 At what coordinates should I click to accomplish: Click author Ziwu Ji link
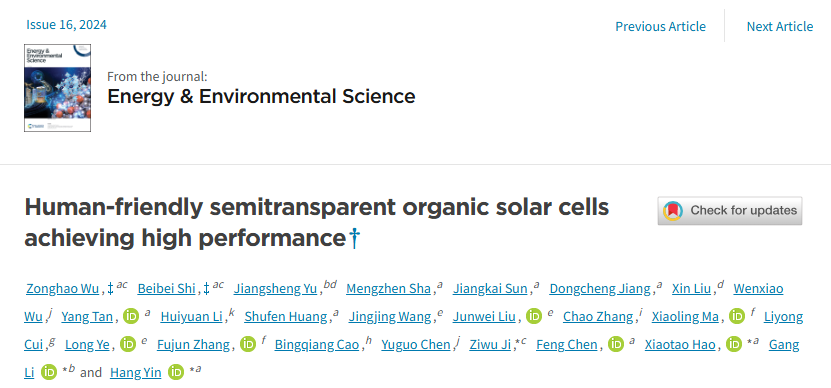click(x=490, y=345)
